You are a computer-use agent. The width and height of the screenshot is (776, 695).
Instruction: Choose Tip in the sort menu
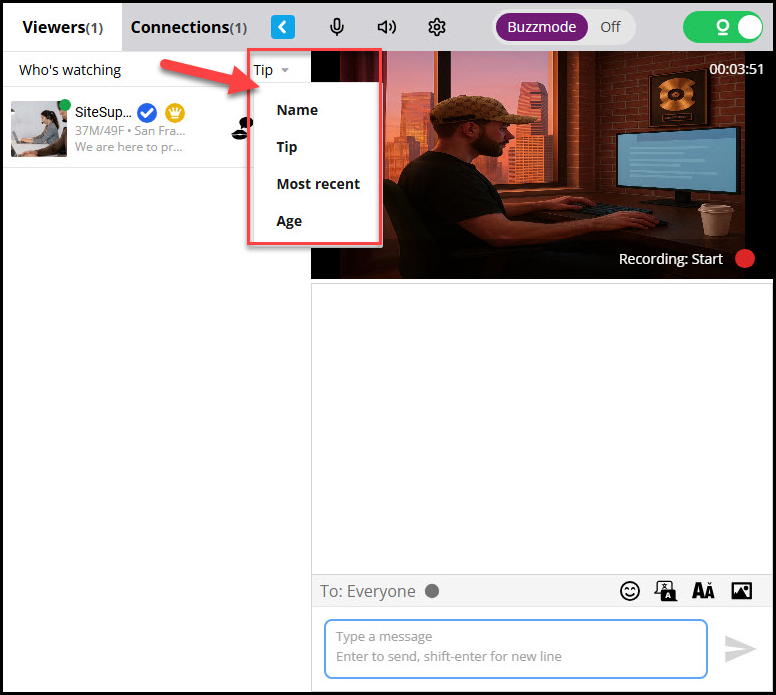[287, 147]
